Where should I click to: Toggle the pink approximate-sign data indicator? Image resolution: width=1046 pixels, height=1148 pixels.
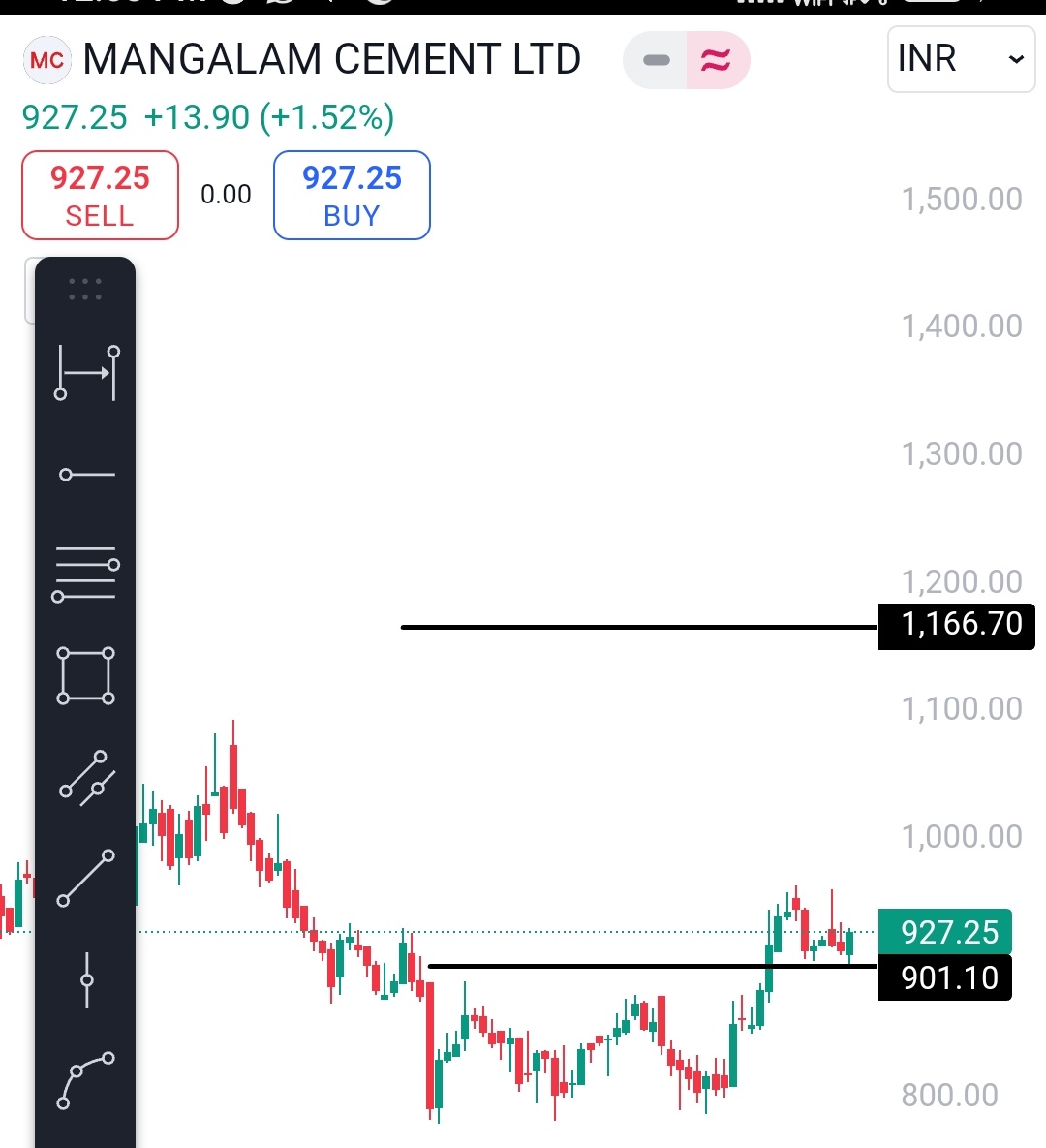point(718,60)
